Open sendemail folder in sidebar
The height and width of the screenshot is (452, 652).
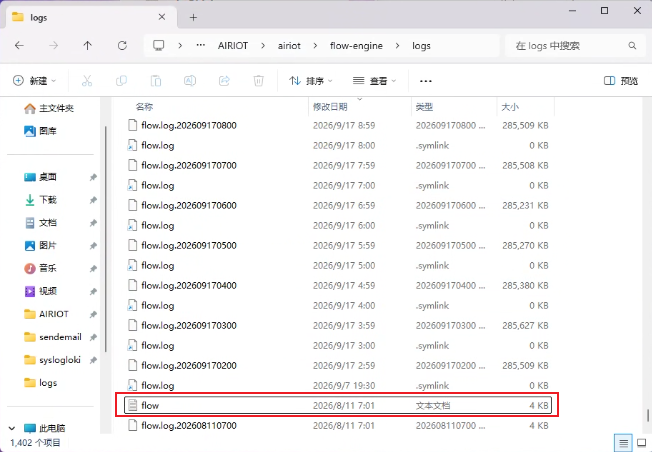(x=53, y=337)
